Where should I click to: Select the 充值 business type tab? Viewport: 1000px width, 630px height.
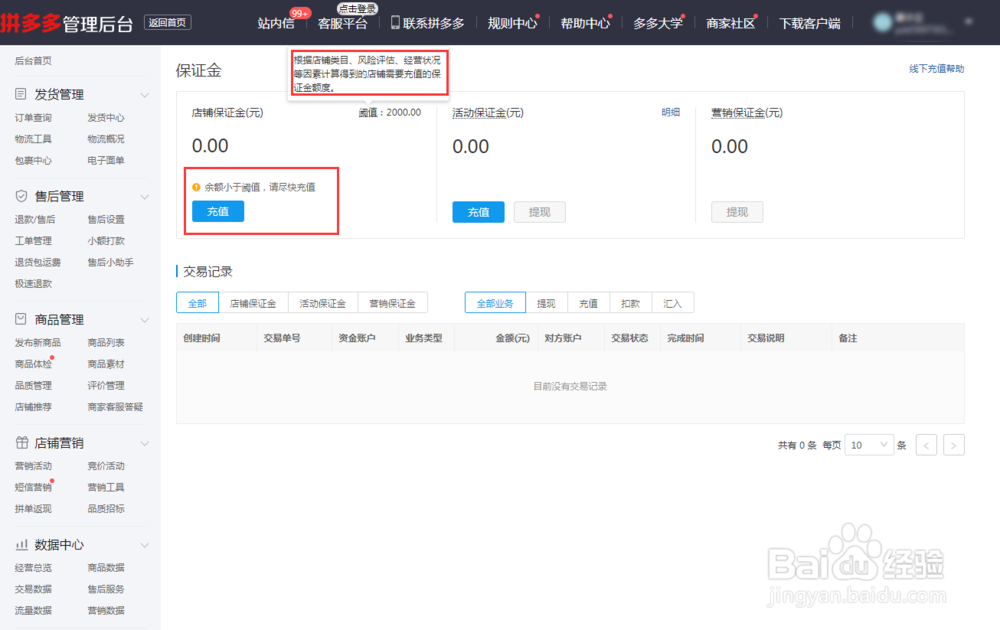point(588,303)
